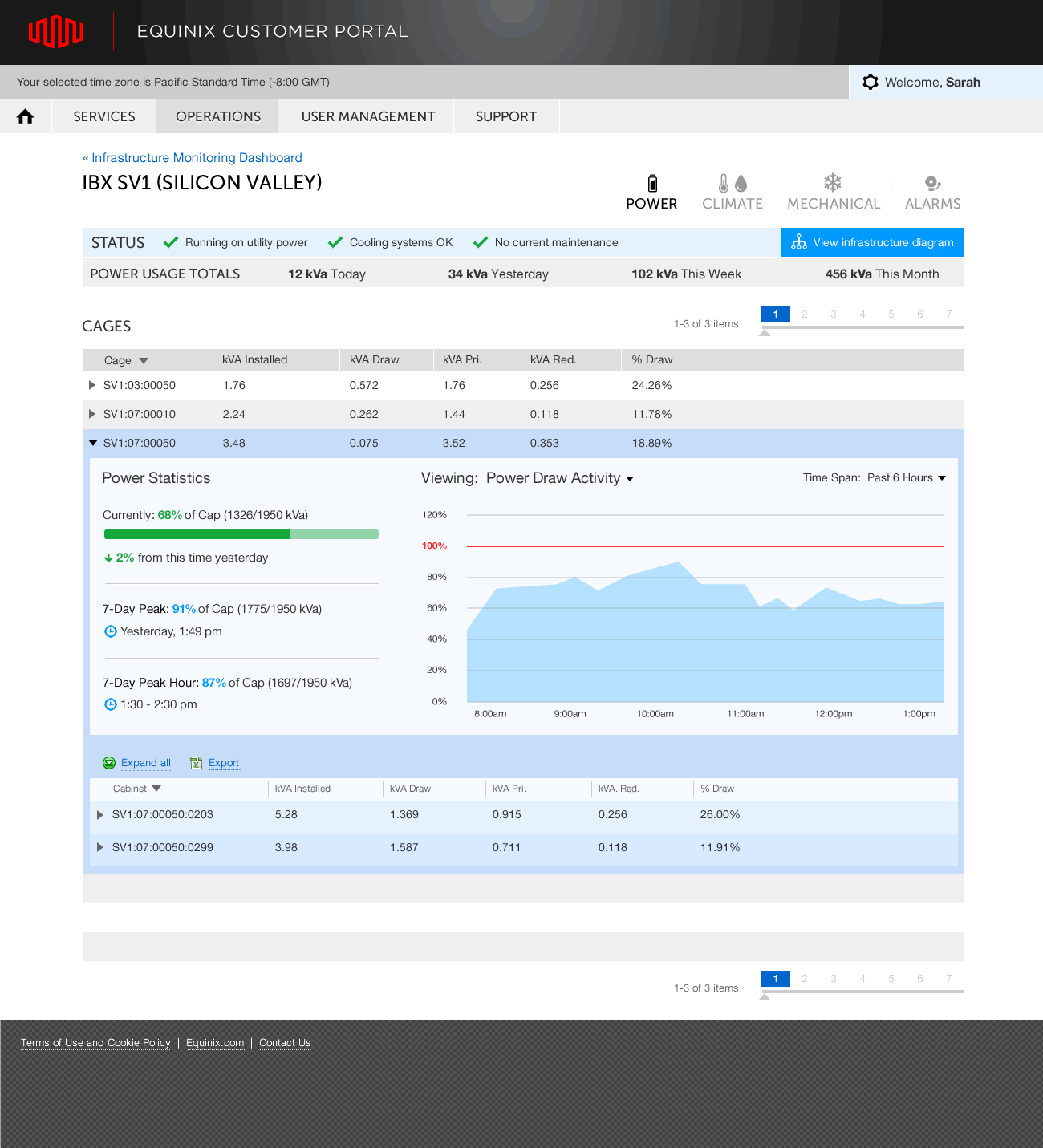Click the Expand all icon

click(109, 763)
